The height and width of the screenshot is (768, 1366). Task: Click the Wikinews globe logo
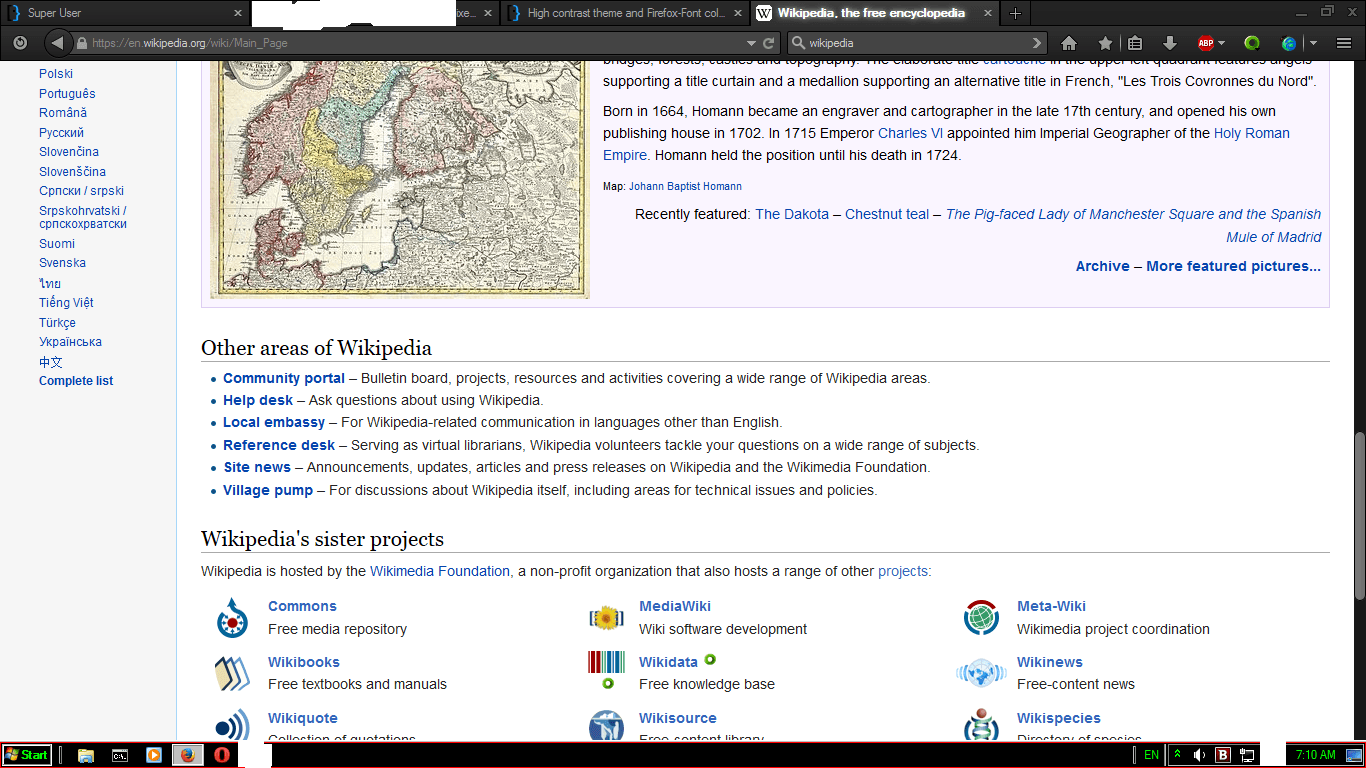981,673
